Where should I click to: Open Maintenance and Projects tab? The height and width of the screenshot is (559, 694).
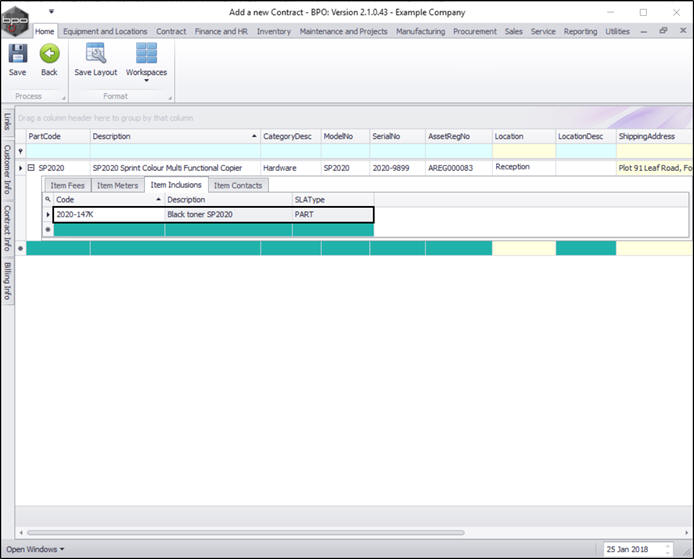pyautogui.click(x=343, y=31)
